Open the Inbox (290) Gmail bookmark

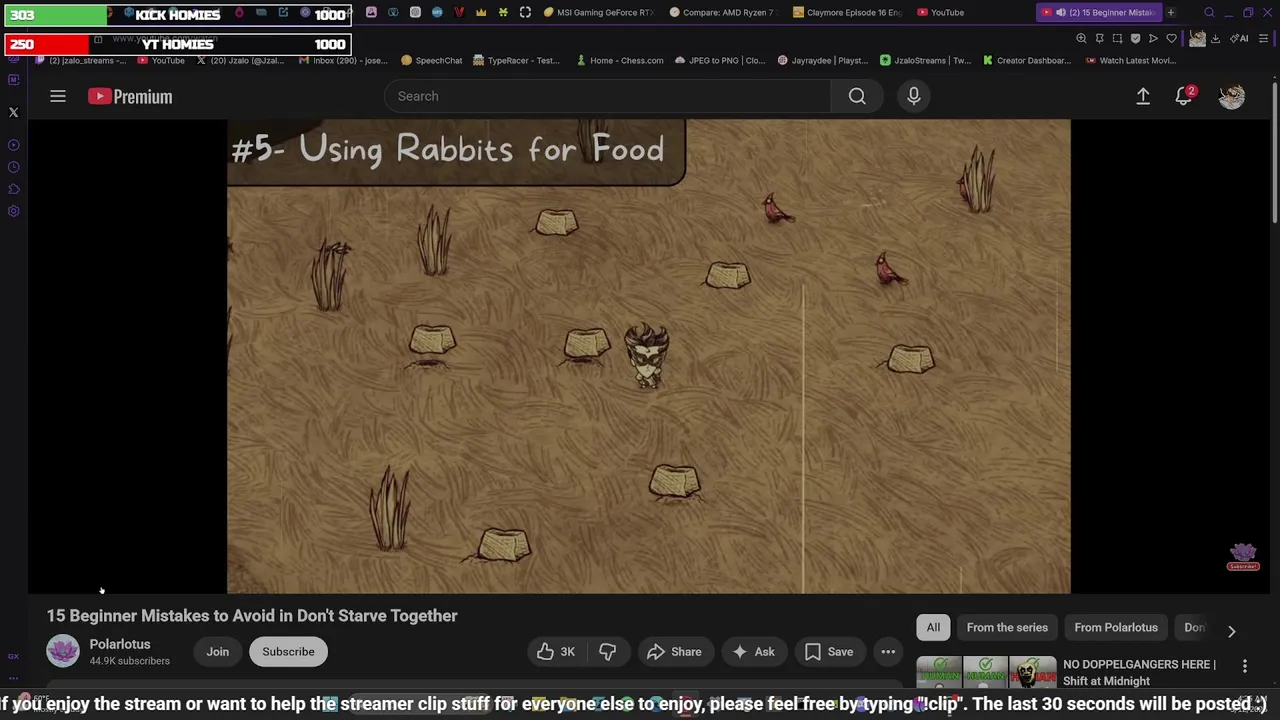pyautogui.click(x=343, y=60)
